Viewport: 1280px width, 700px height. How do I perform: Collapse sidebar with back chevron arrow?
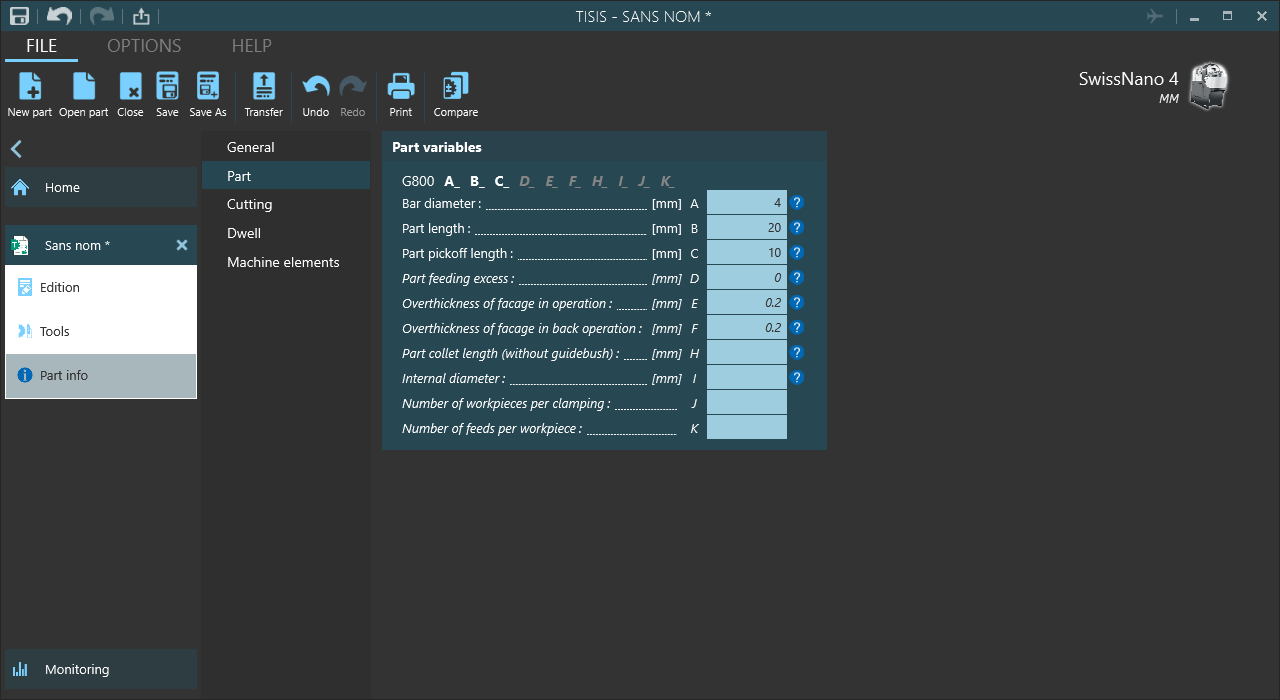[16, 149]
